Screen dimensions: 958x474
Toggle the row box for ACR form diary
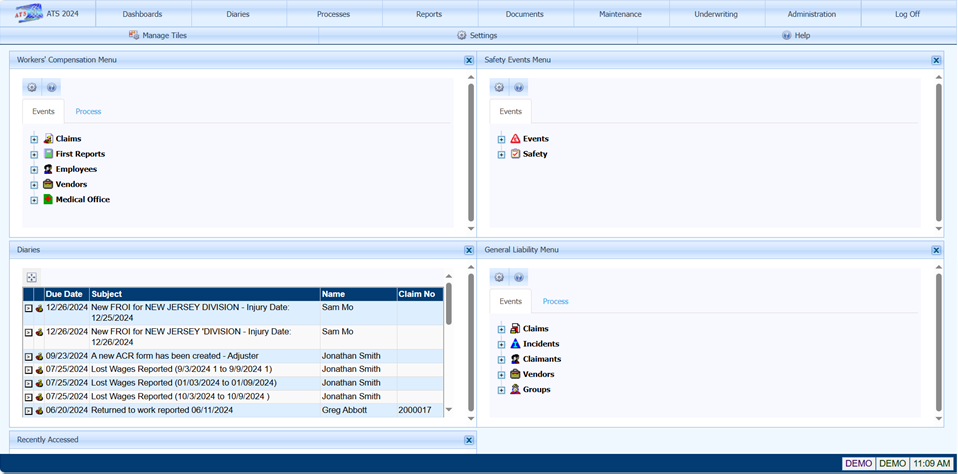click(x=29, y=356)
